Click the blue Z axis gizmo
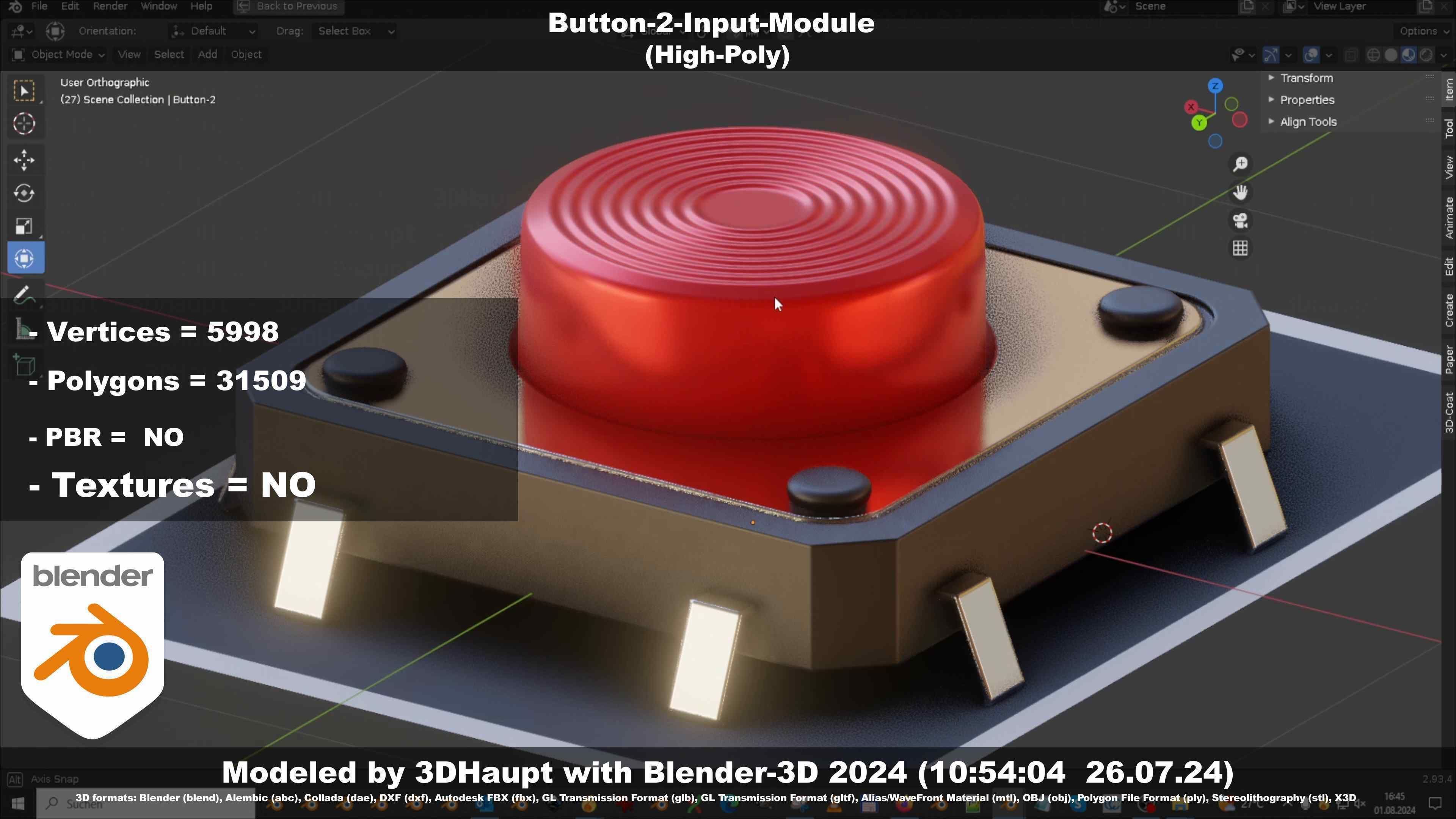Image resolution: width=1456 pixels, height=819 pixels. pyautogui.click(x=1215, y=86)
